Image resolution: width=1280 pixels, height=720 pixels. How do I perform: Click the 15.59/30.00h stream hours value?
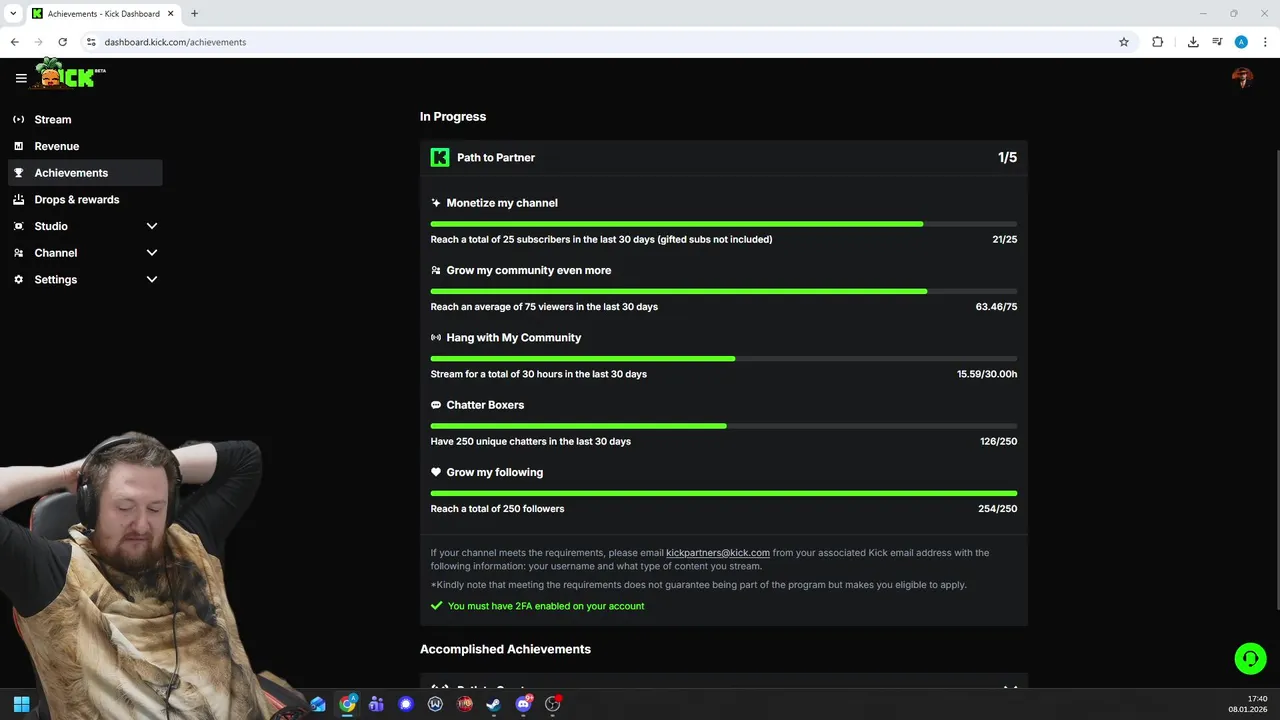pos(987,374)
